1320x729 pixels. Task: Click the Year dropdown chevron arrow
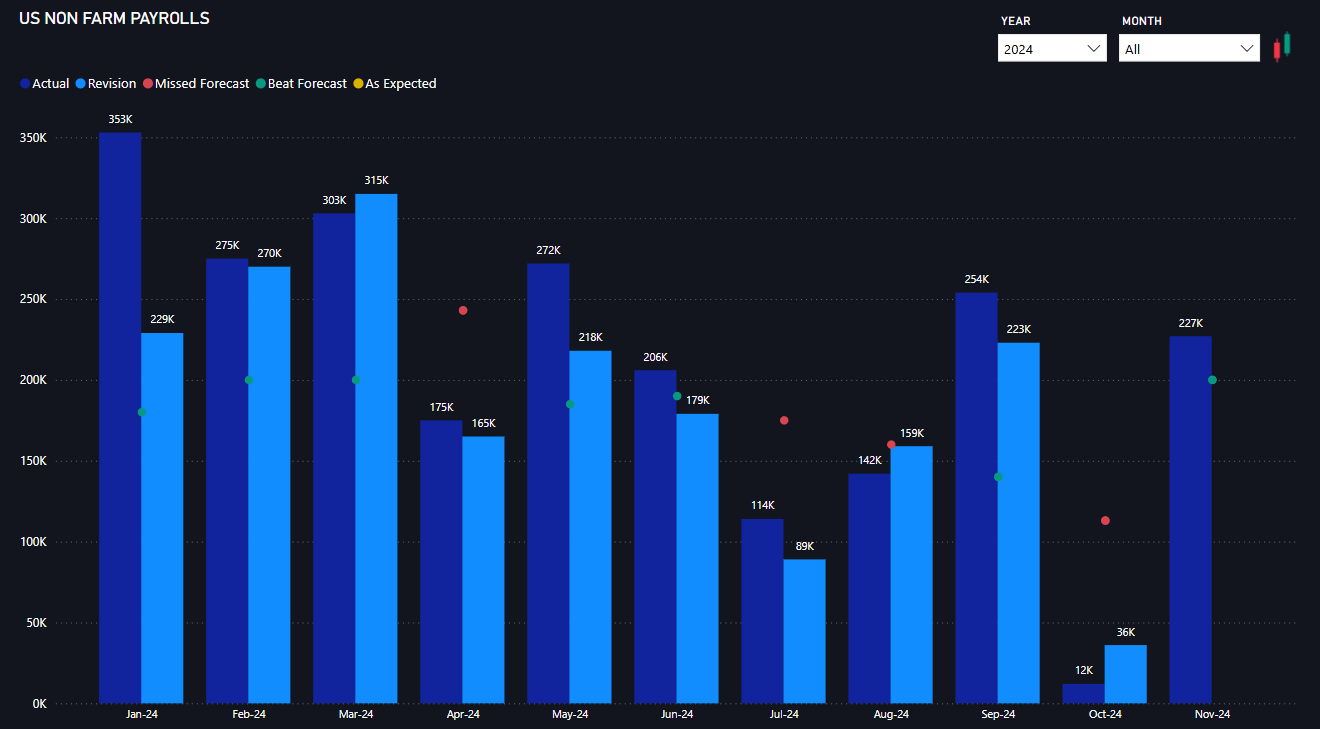point(1093,49)
